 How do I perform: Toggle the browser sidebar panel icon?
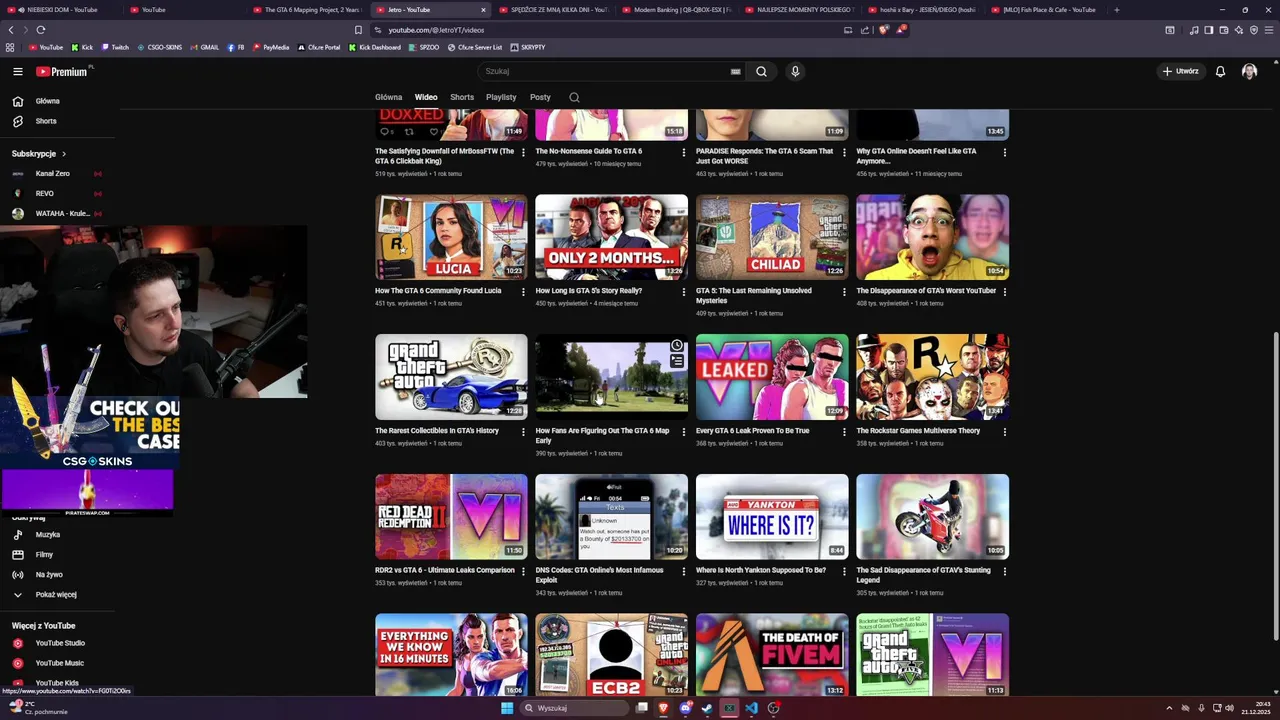click(1209, 30)
